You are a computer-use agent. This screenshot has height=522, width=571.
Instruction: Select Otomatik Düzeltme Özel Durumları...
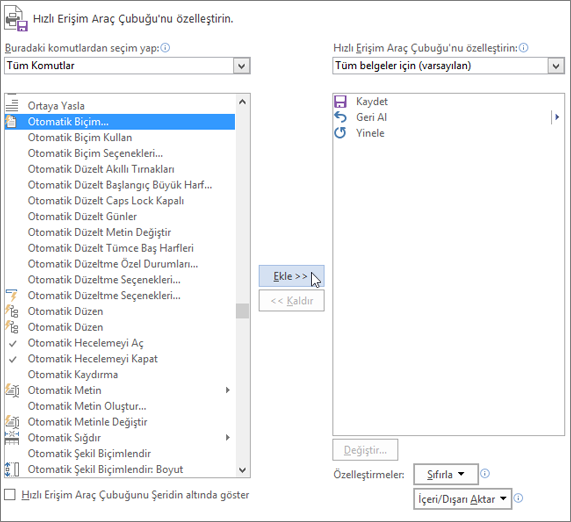[x=120, y=264]
